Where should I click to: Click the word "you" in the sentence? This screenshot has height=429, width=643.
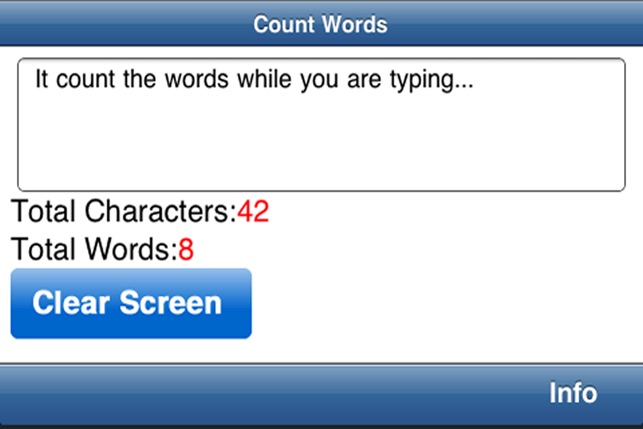point(319,80)
